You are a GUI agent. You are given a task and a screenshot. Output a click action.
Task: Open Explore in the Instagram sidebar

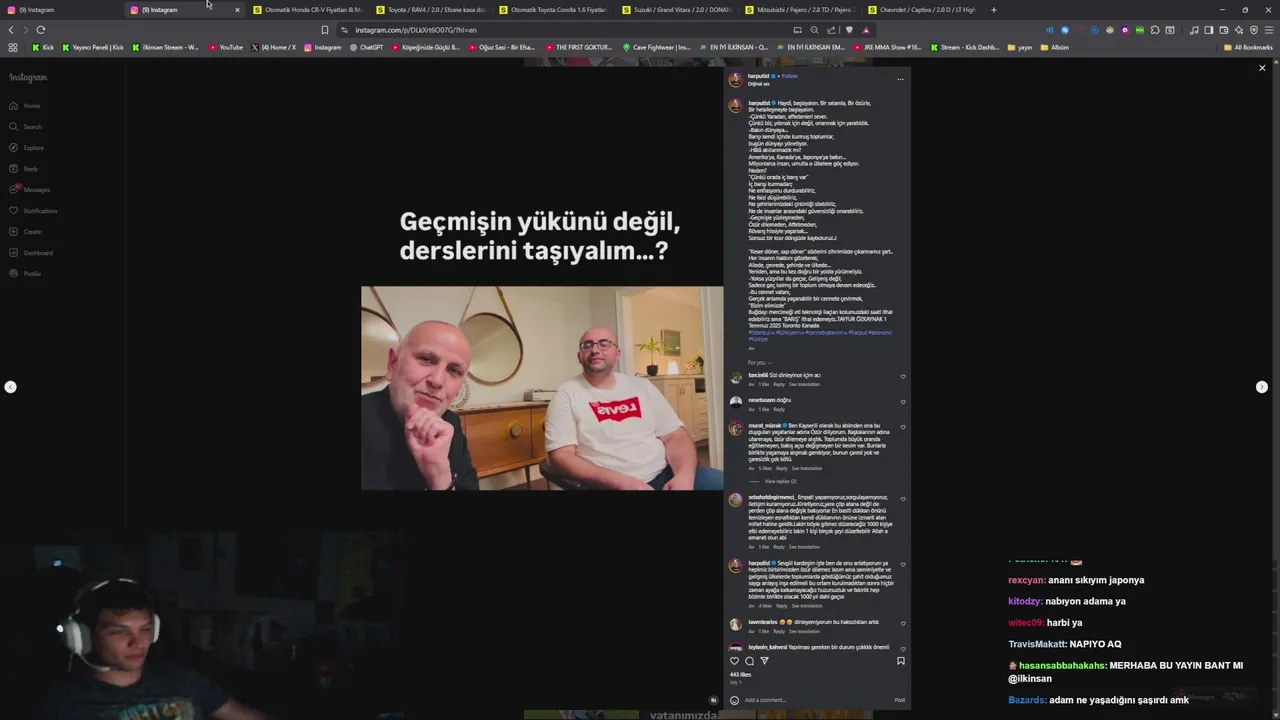pyautogui.click(x=27, y=148)
